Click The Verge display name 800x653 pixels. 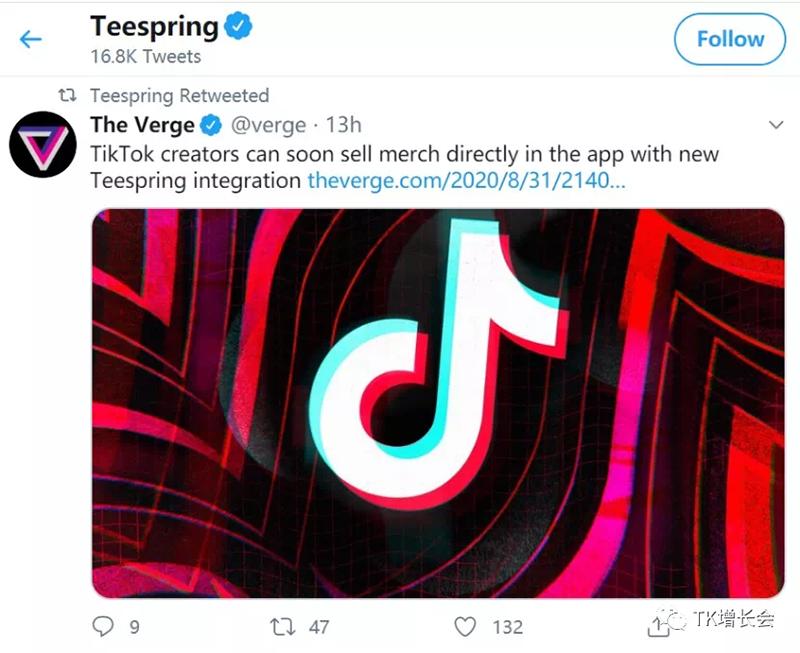(x=141, y=125)
